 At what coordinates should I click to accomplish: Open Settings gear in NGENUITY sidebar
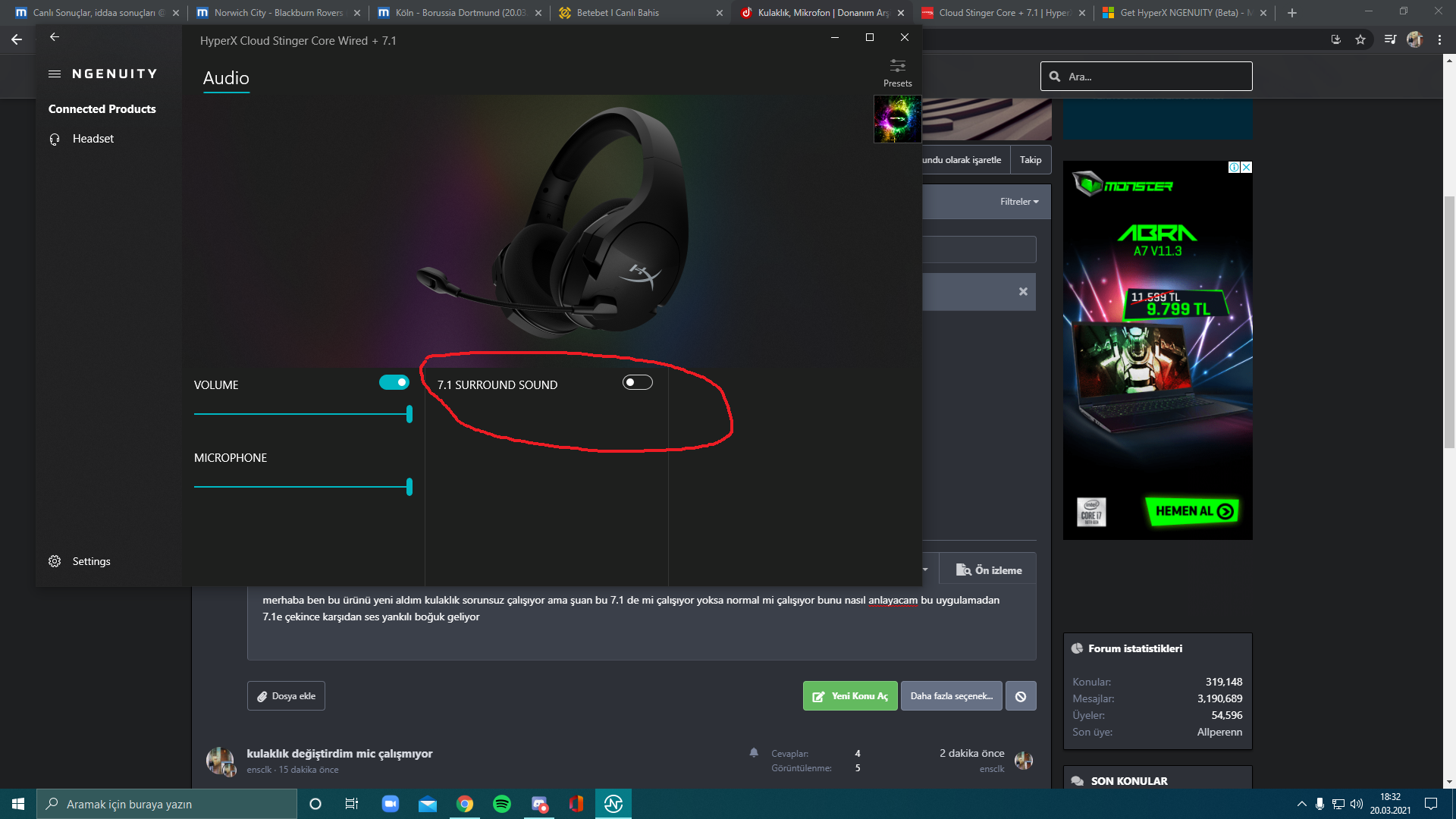[55, 562]
